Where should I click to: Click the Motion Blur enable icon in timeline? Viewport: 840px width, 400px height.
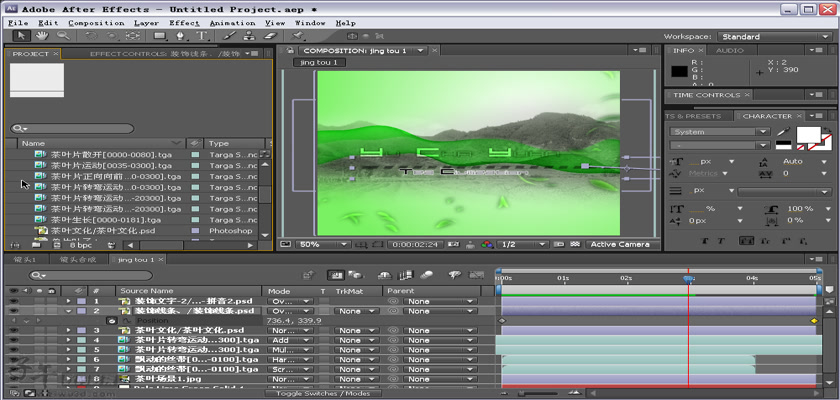[426, 275]
